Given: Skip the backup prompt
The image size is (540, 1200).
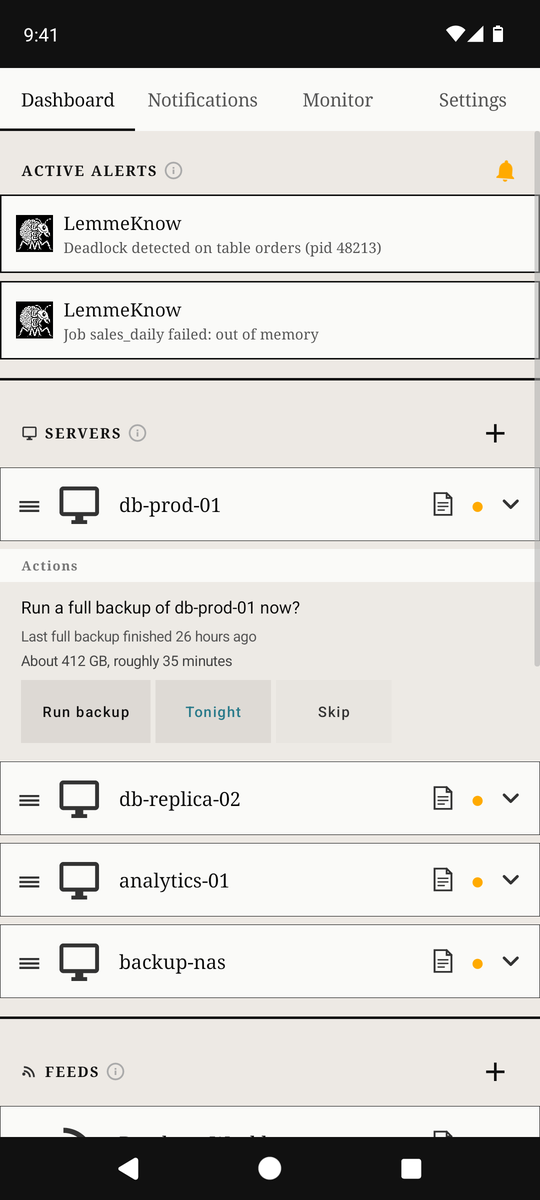Looking at the screenshot, I should 334,712.
